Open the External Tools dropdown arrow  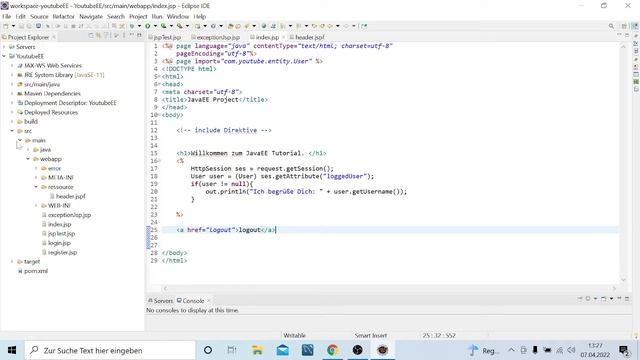(187, 26)
